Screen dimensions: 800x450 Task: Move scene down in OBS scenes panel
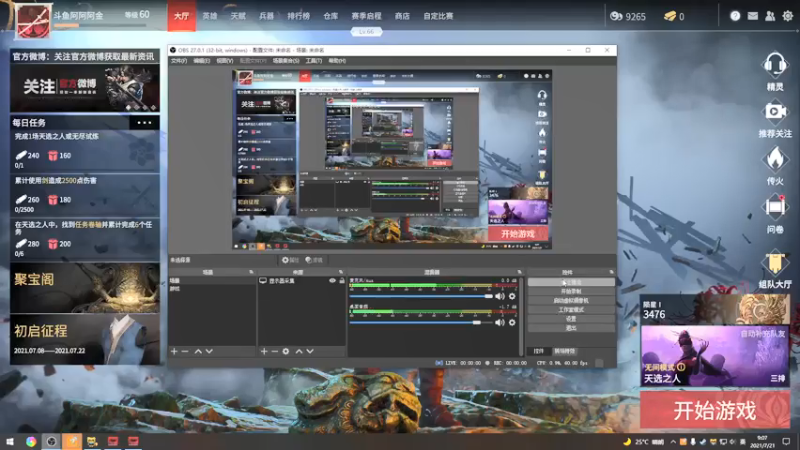click(x=209, y=352)
